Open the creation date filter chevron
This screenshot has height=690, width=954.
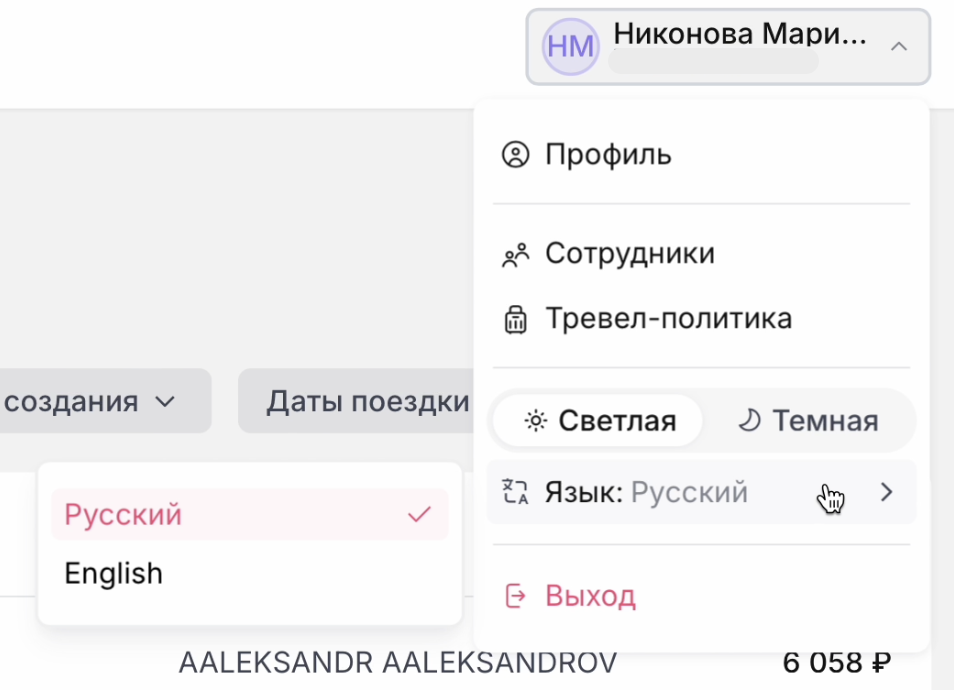pyautogui.click(x=165, y=402)
